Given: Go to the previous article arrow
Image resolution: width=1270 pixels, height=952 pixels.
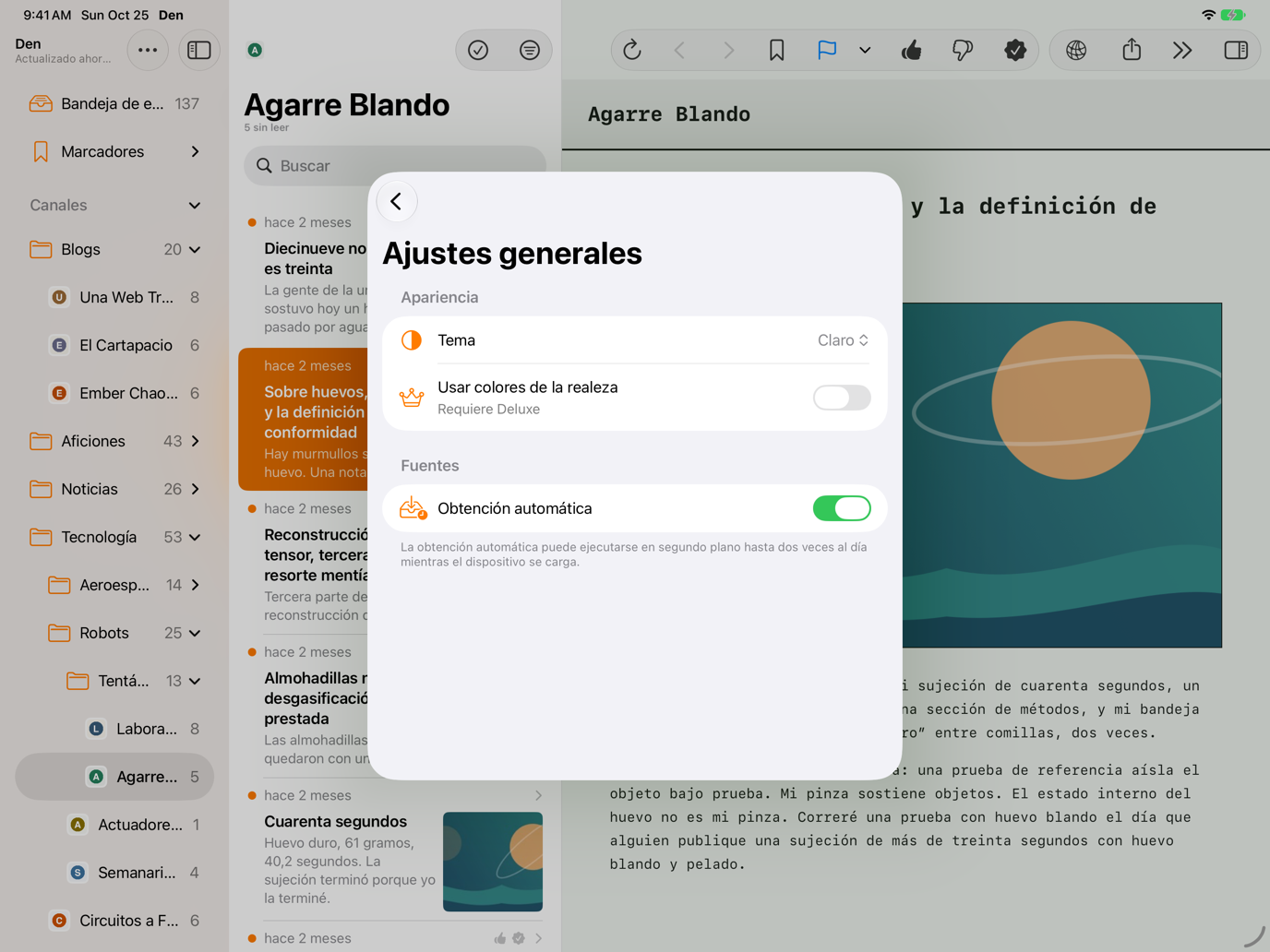Looking at the screenshot, I should coord(680,50).
